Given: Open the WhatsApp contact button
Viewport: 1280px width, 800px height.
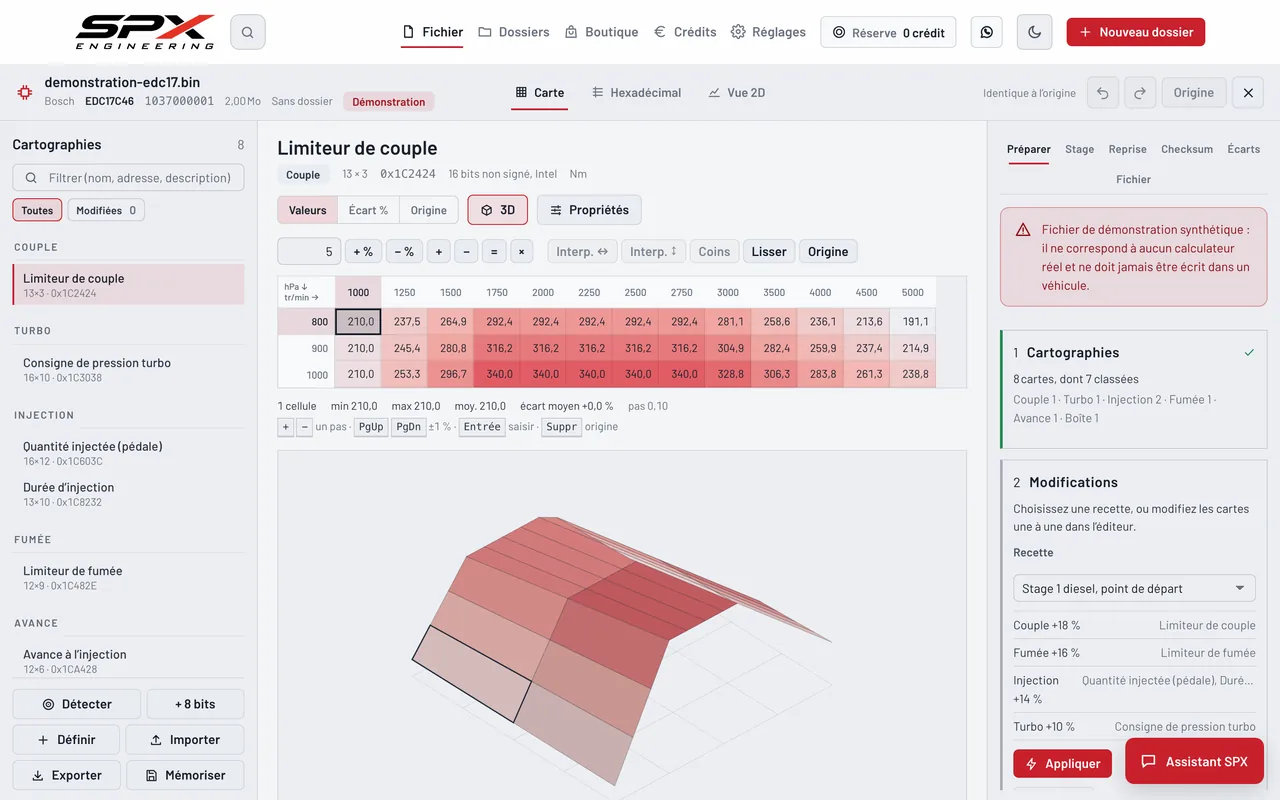Looking at the screenshot, I should point(987,32).
